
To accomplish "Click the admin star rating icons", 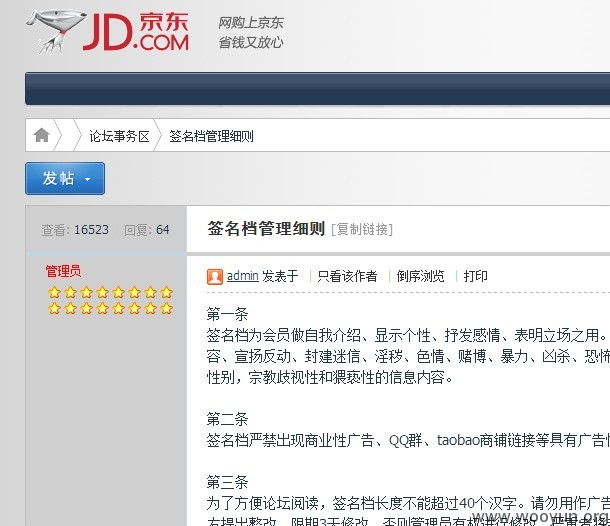I will point(110,300).
